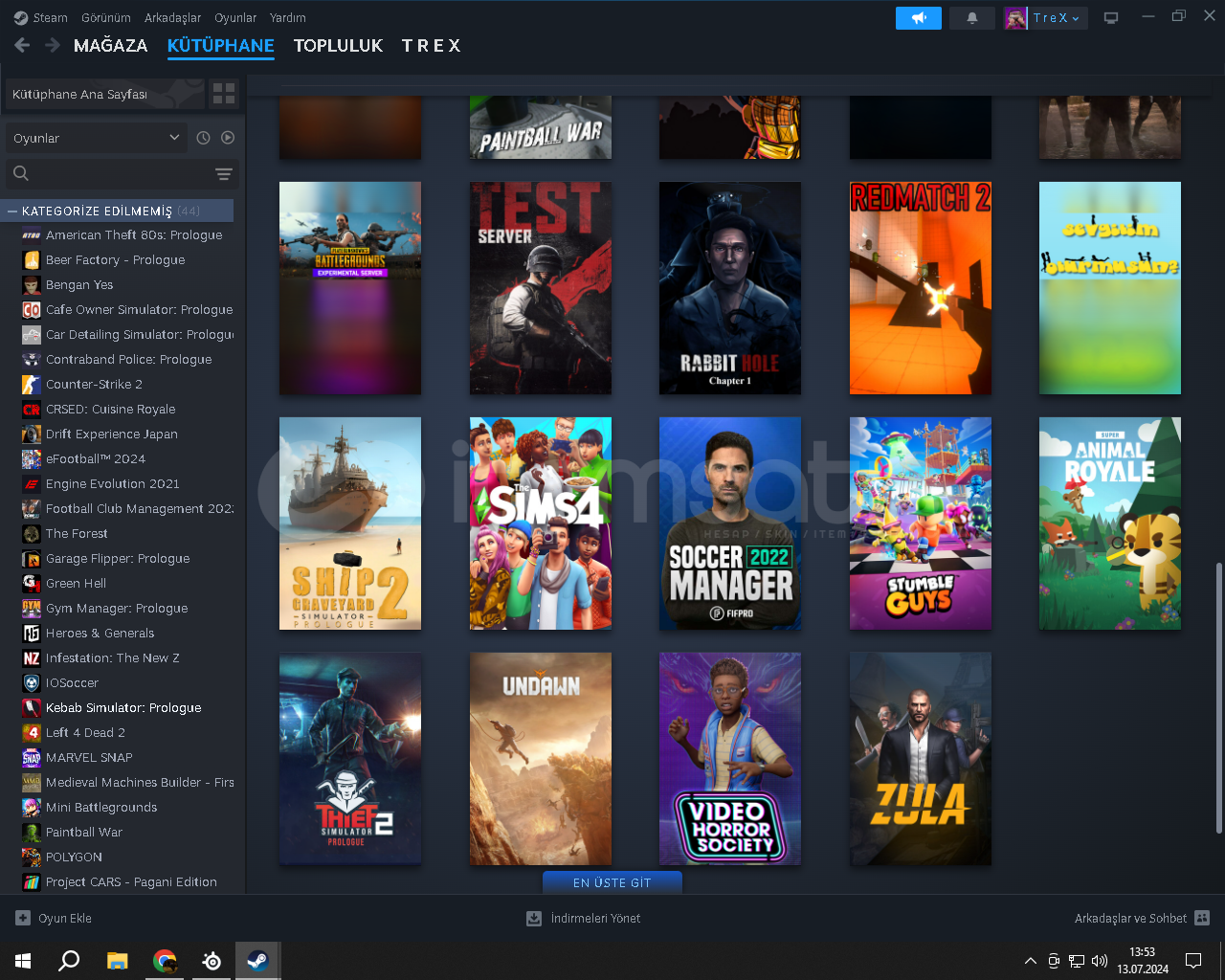Open the Görünüm menu

pos(106,17)
